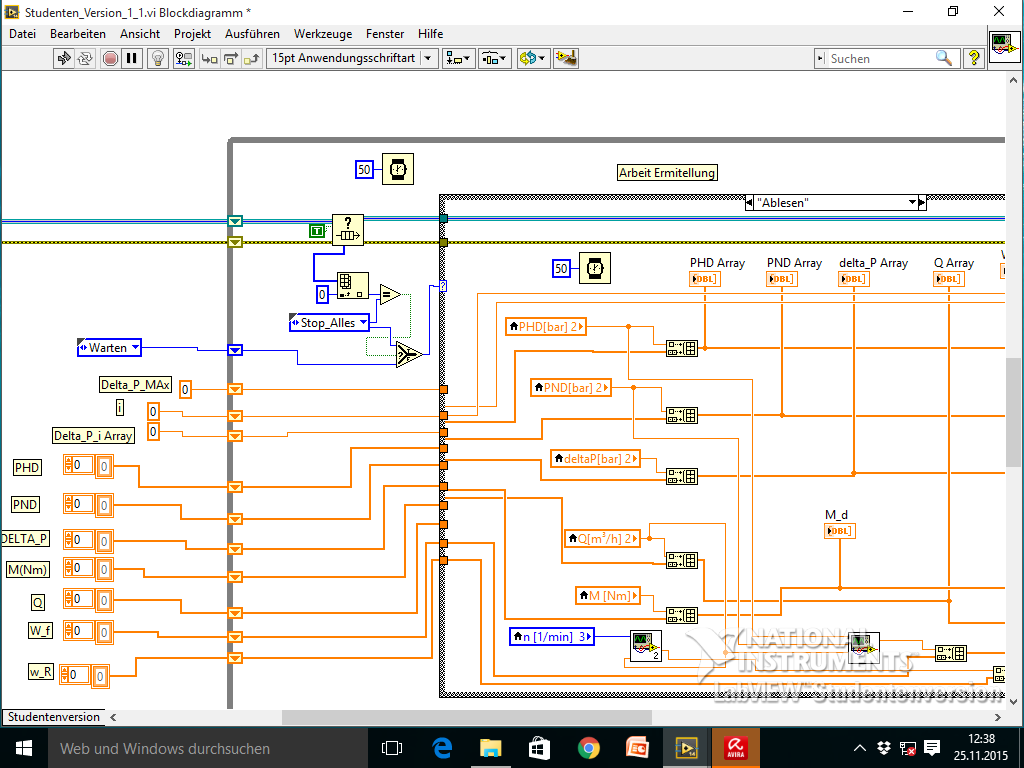Click the Clean Up Diagram icon
Image resolution: width=1024 pixels, height=768 pixels.
(x=566, y=58)
